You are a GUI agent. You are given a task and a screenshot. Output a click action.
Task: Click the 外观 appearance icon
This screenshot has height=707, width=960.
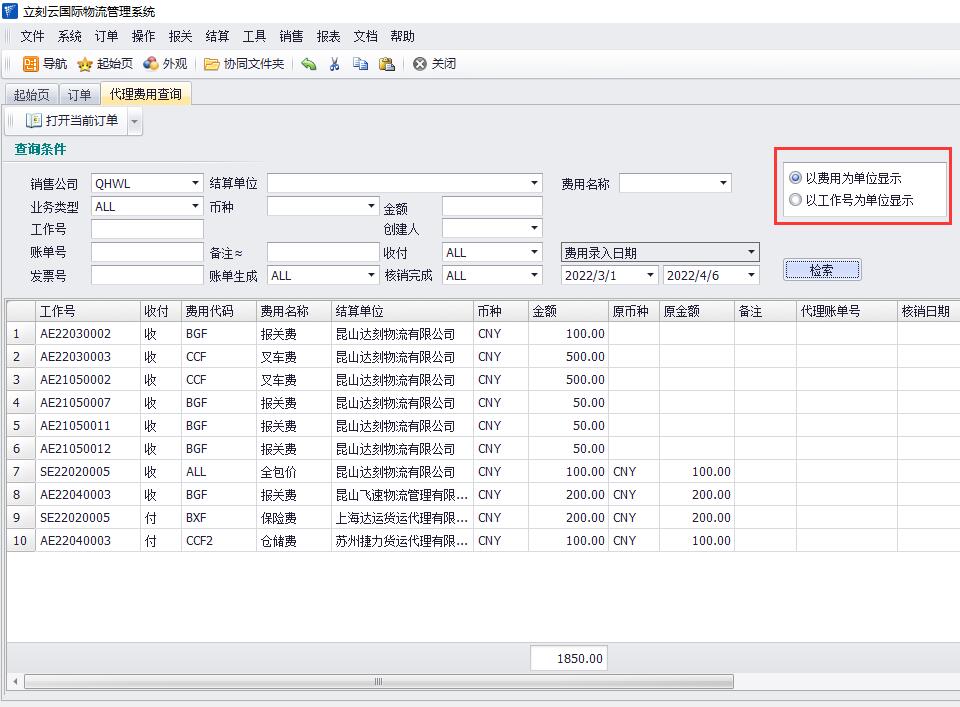pyautogui.click(x=151, y=64)
